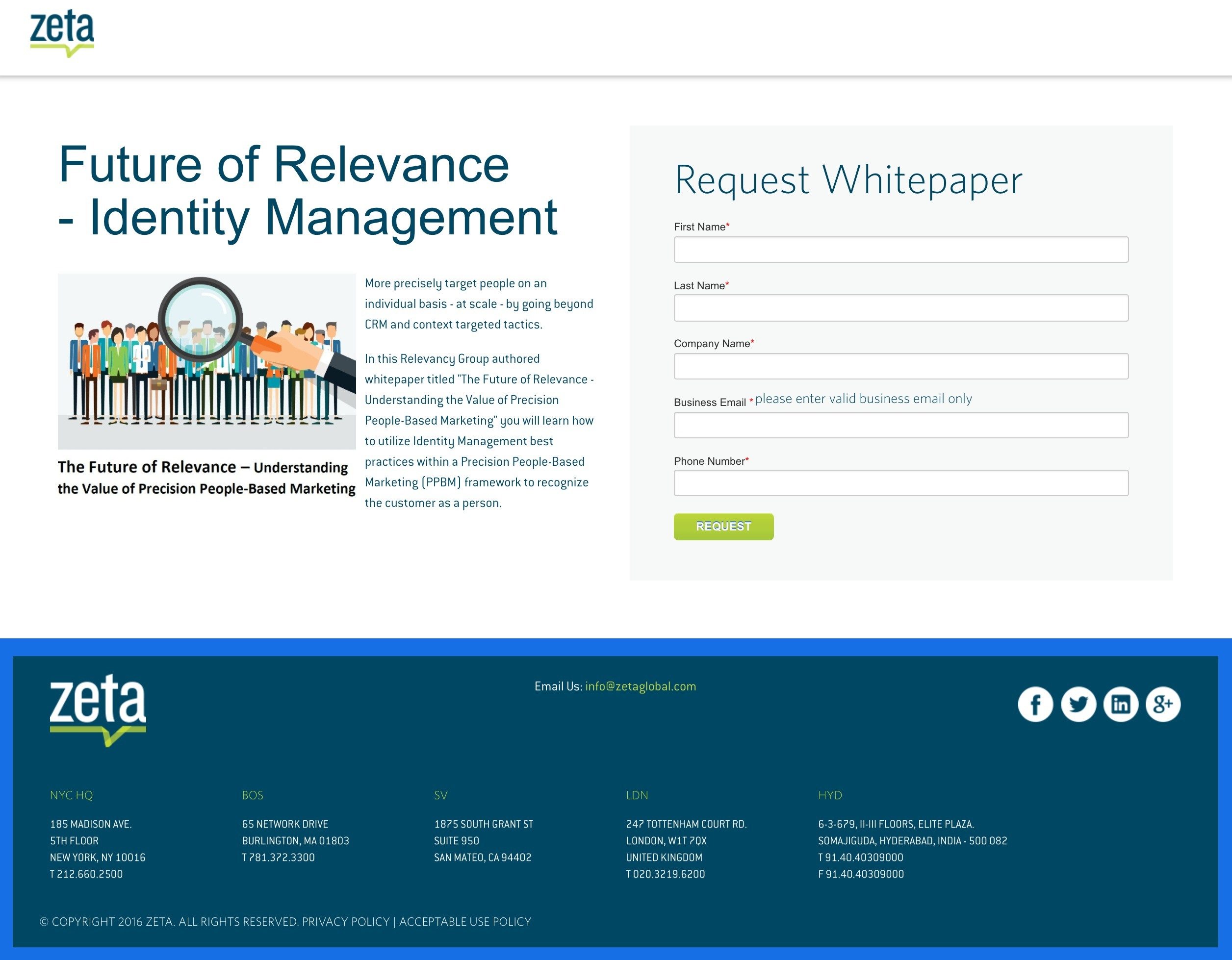Open Zeta's Google+ icon
Image resolution: width=1232 pixels, height=960 pixels.
pos(1163,705)
